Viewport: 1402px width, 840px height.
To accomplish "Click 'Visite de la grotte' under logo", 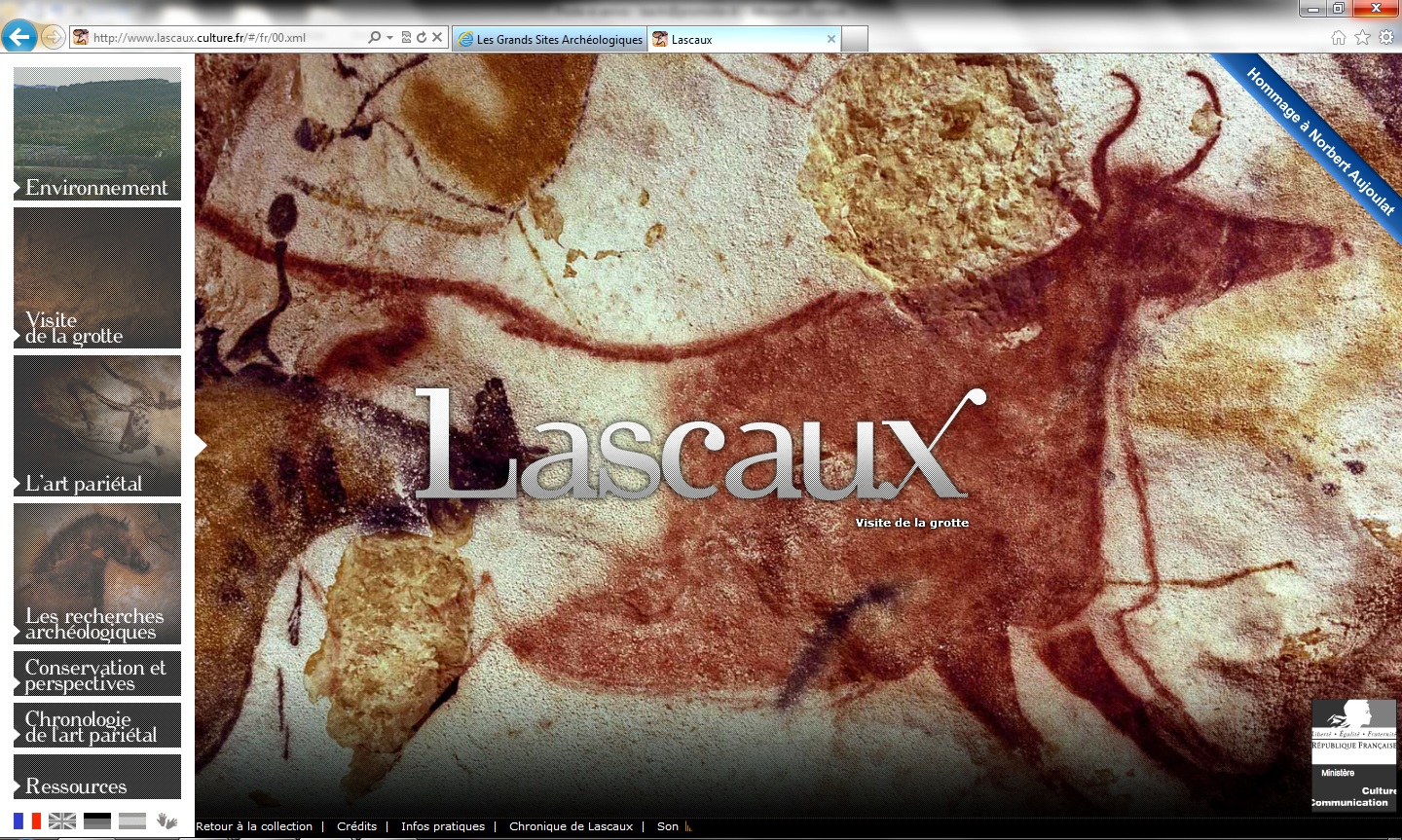I will pos(912,523).
